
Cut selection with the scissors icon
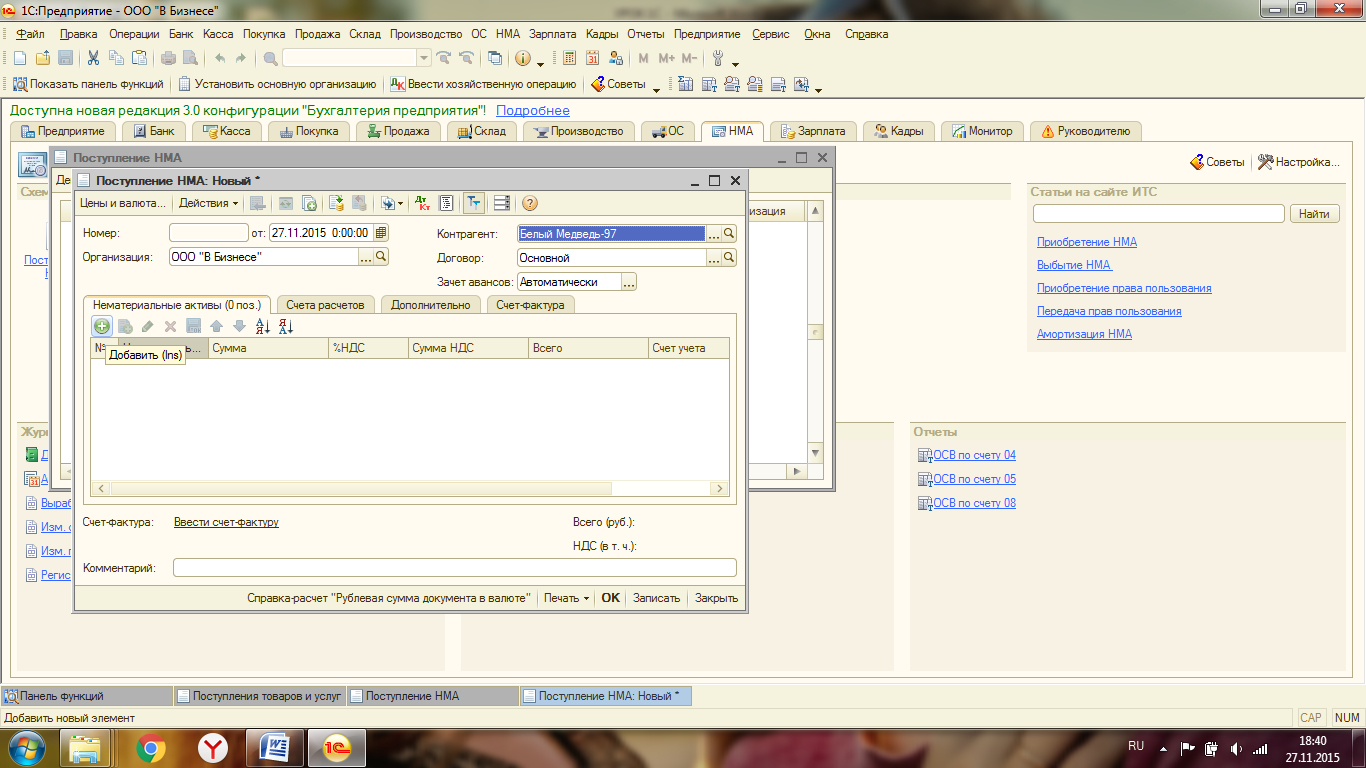click(93, 58)
